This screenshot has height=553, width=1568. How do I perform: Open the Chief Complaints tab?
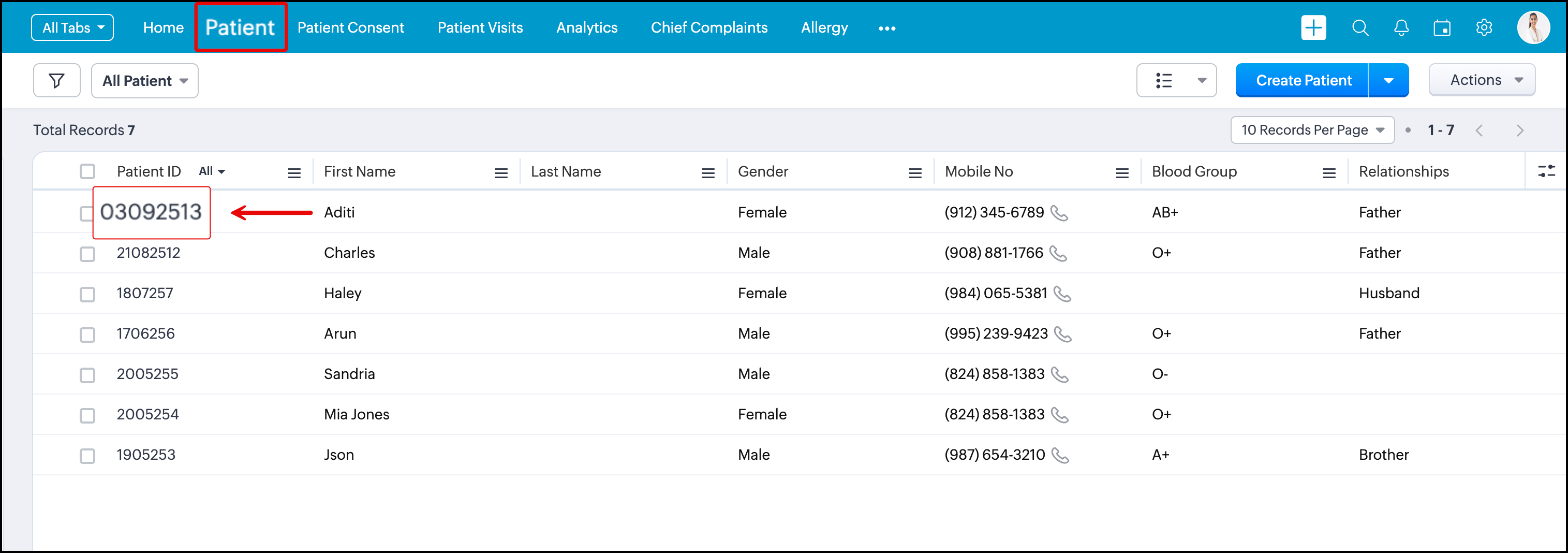(708, 28)
